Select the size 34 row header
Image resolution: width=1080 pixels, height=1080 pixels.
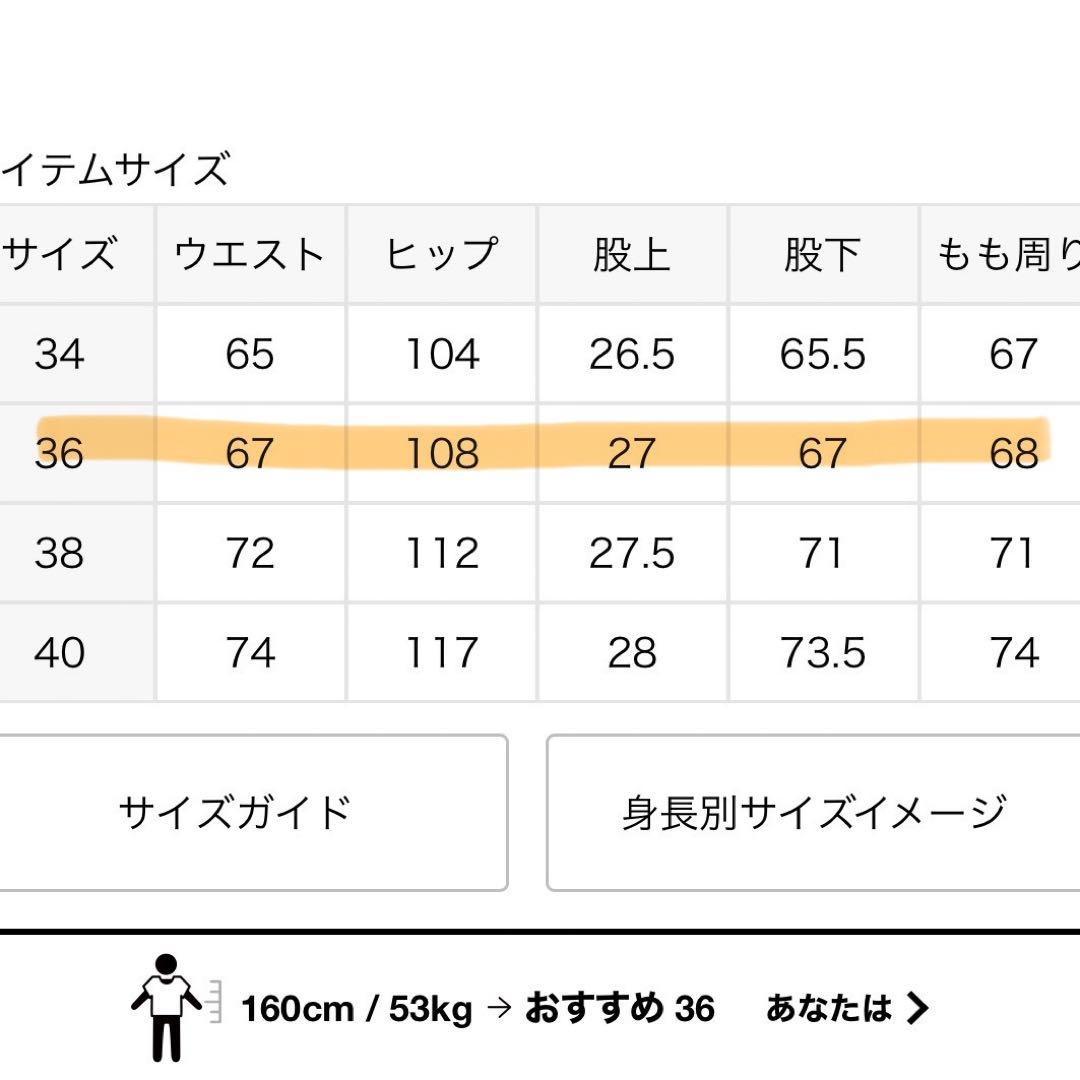click(60, 354)
